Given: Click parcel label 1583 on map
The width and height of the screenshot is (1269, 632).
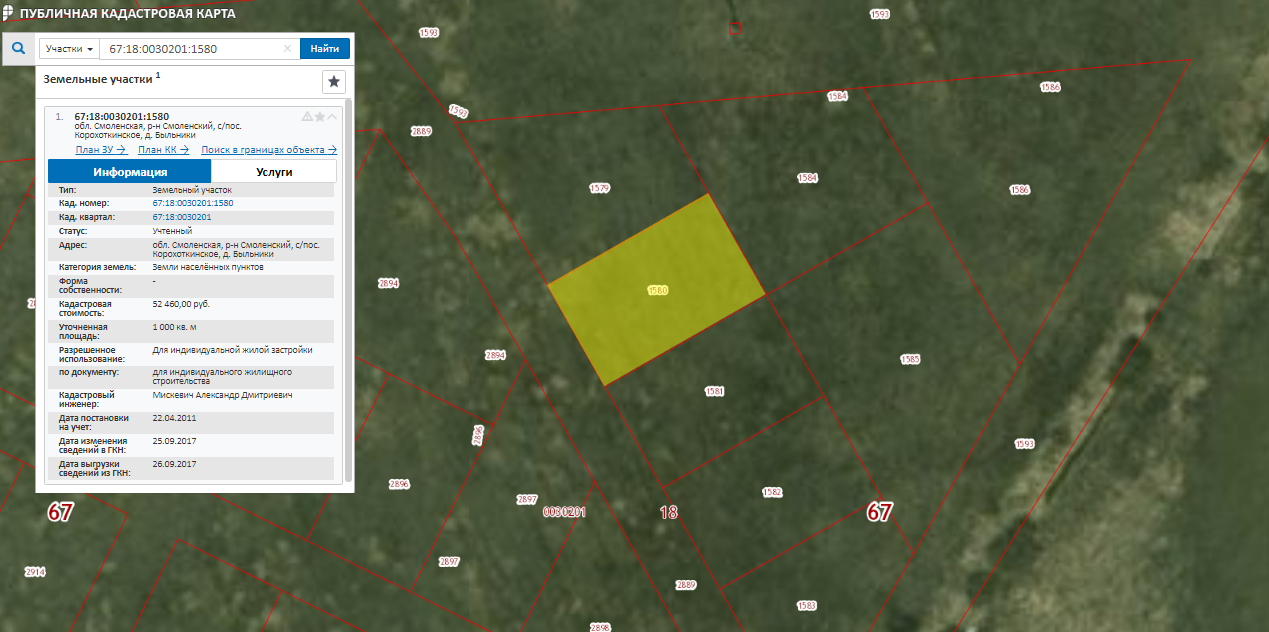Looking at the screenshot, I should click(807, 606).
